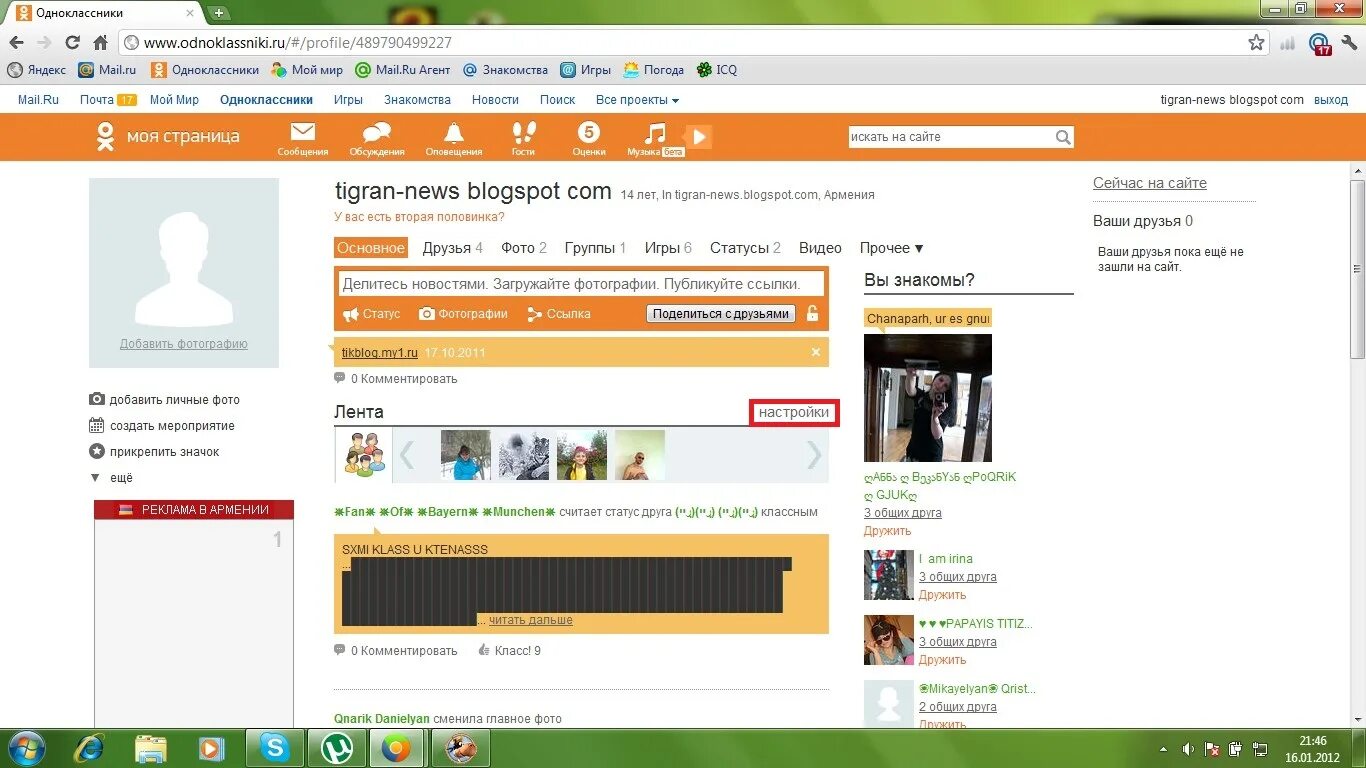Select the Основное tab
The width and height of the screenshot is (1366, 768).
(x=371, y=248)
